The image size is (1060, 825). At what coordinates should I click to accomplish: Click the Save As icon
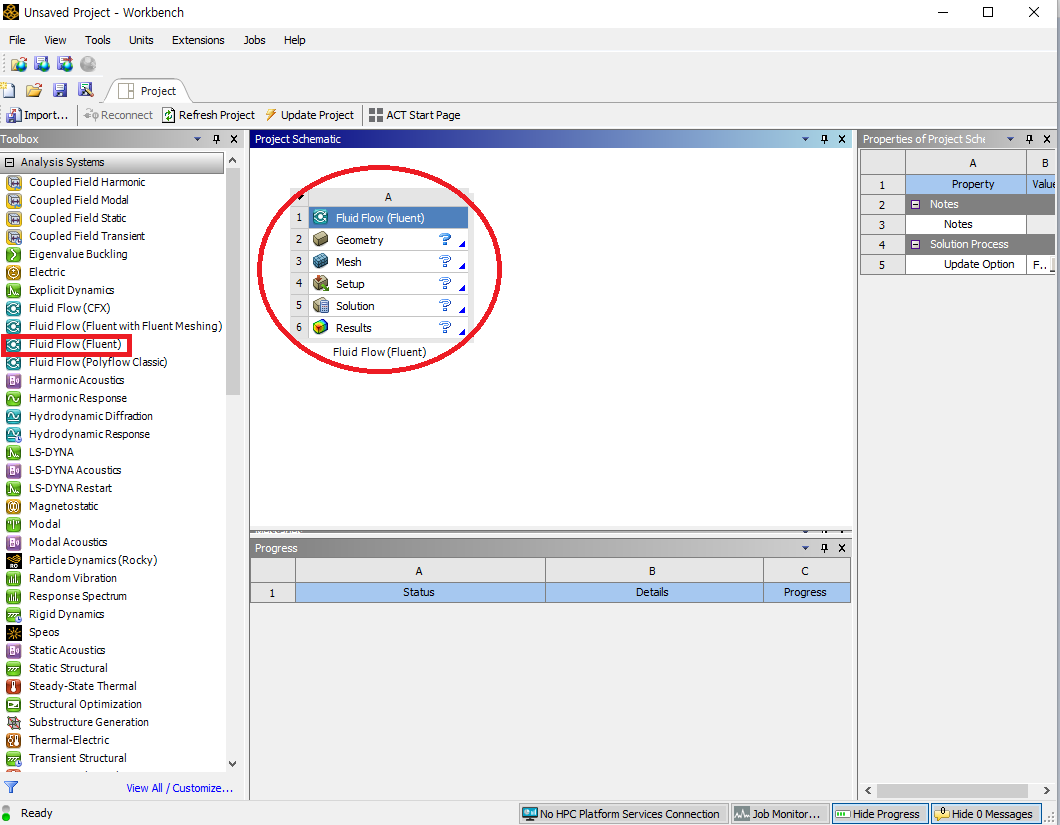pyautogui.click(x=85, y=90)
